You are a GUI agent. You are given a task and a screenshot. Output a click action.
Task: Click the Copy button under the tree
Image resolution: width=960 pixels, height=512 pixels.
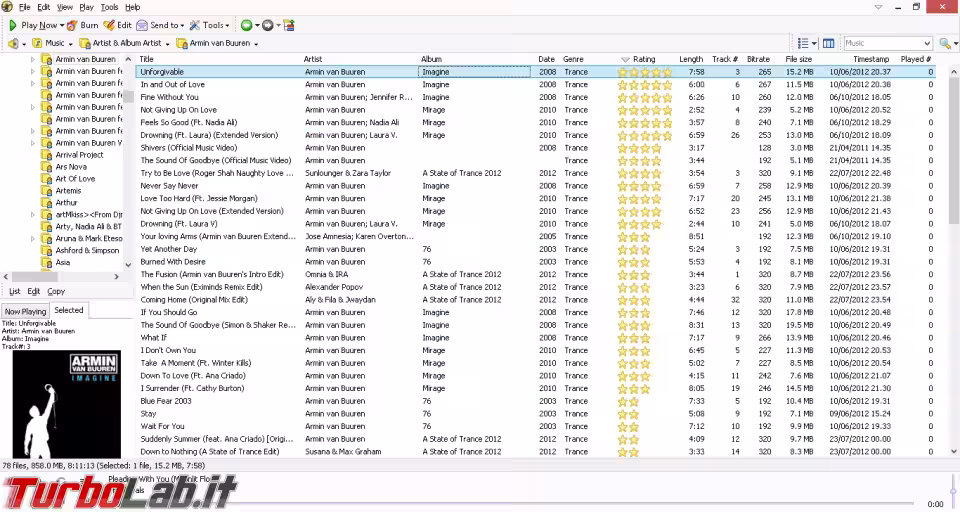pos(56,291)
